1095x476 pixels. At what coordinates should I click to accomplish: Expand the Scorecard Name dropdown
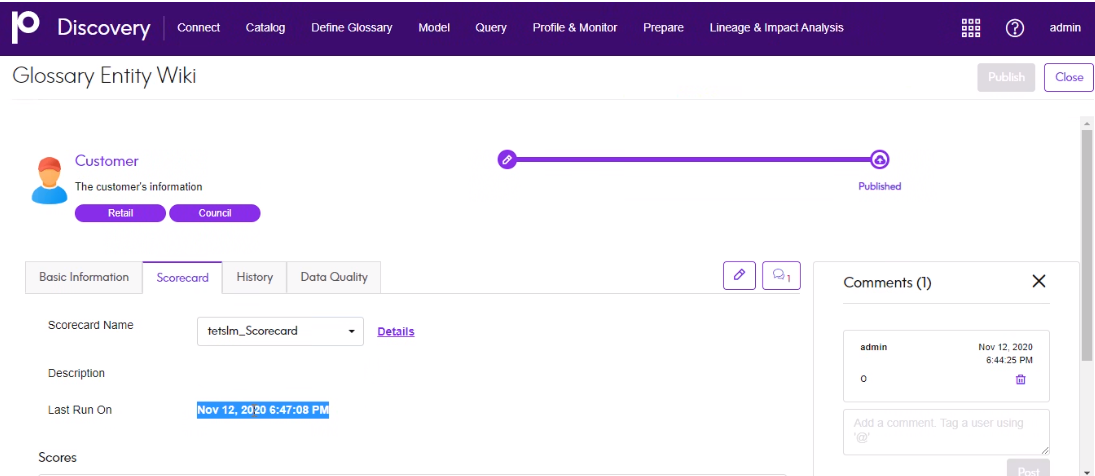pos(281,331)
